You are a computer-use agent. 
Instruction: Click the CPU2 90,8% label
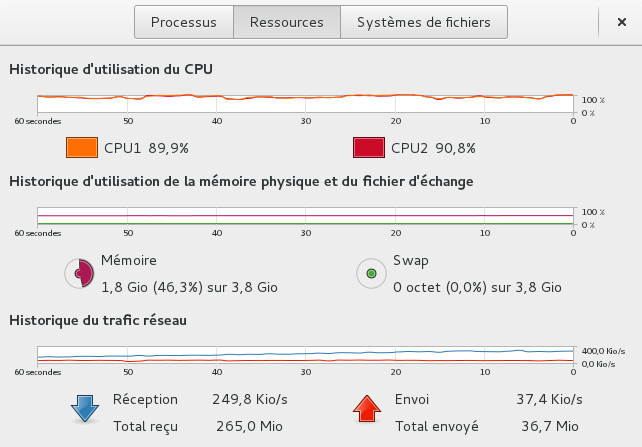click(433, 148)
